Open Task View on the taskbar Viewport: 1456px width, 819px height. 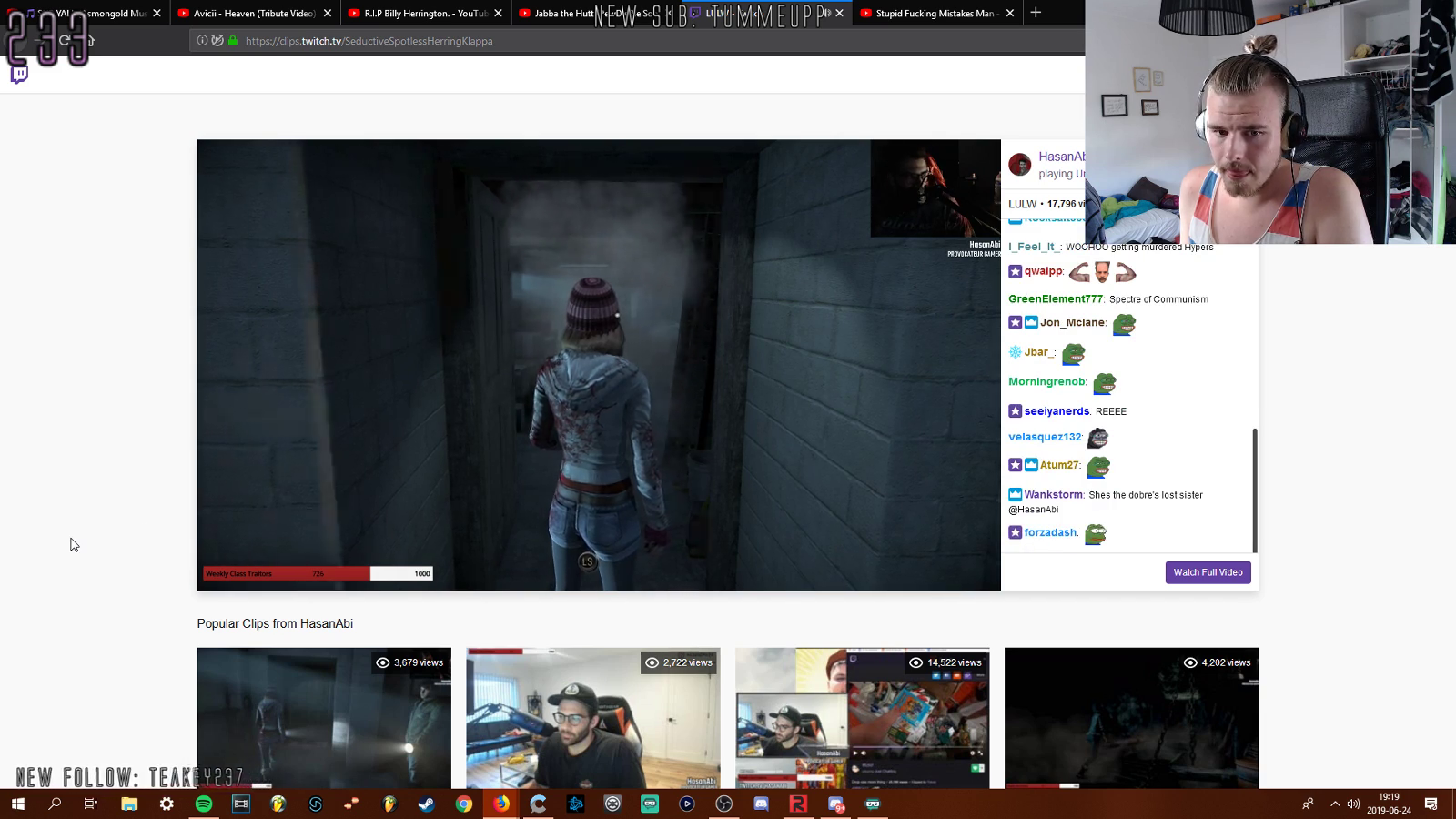coord(91,804)
